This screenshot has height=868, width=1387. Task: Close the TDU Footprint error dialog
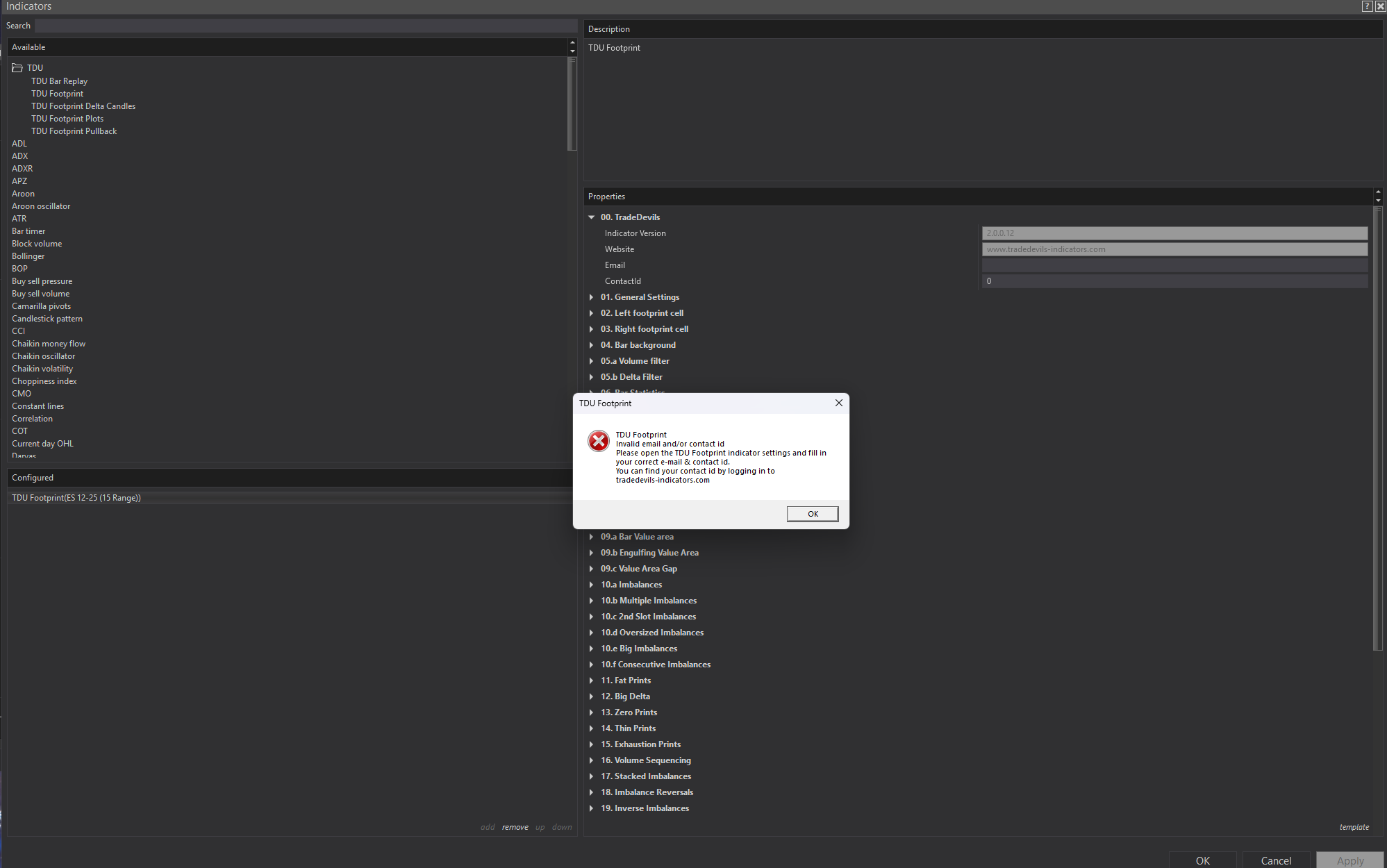pyautogui.click(x=838, y=403)
